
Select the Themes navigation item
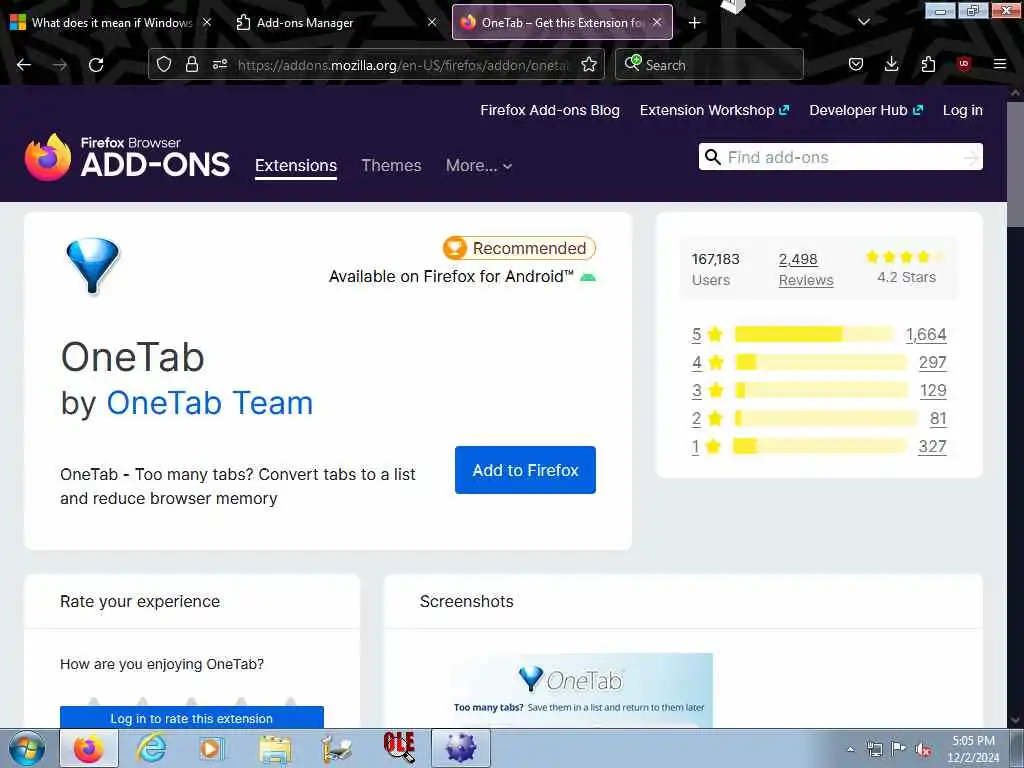[x=391, y=166]
